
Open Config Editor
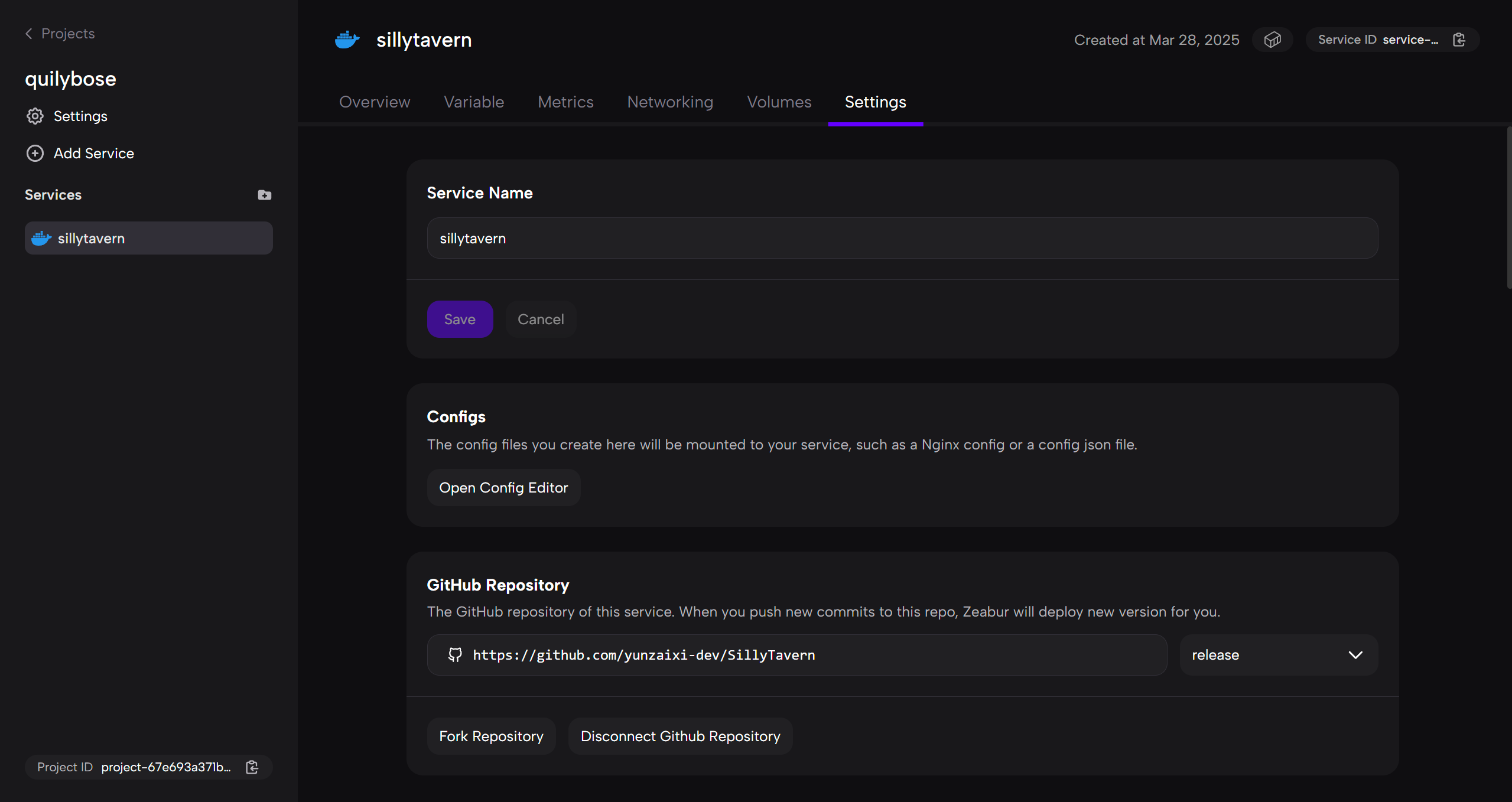[503, 487]
